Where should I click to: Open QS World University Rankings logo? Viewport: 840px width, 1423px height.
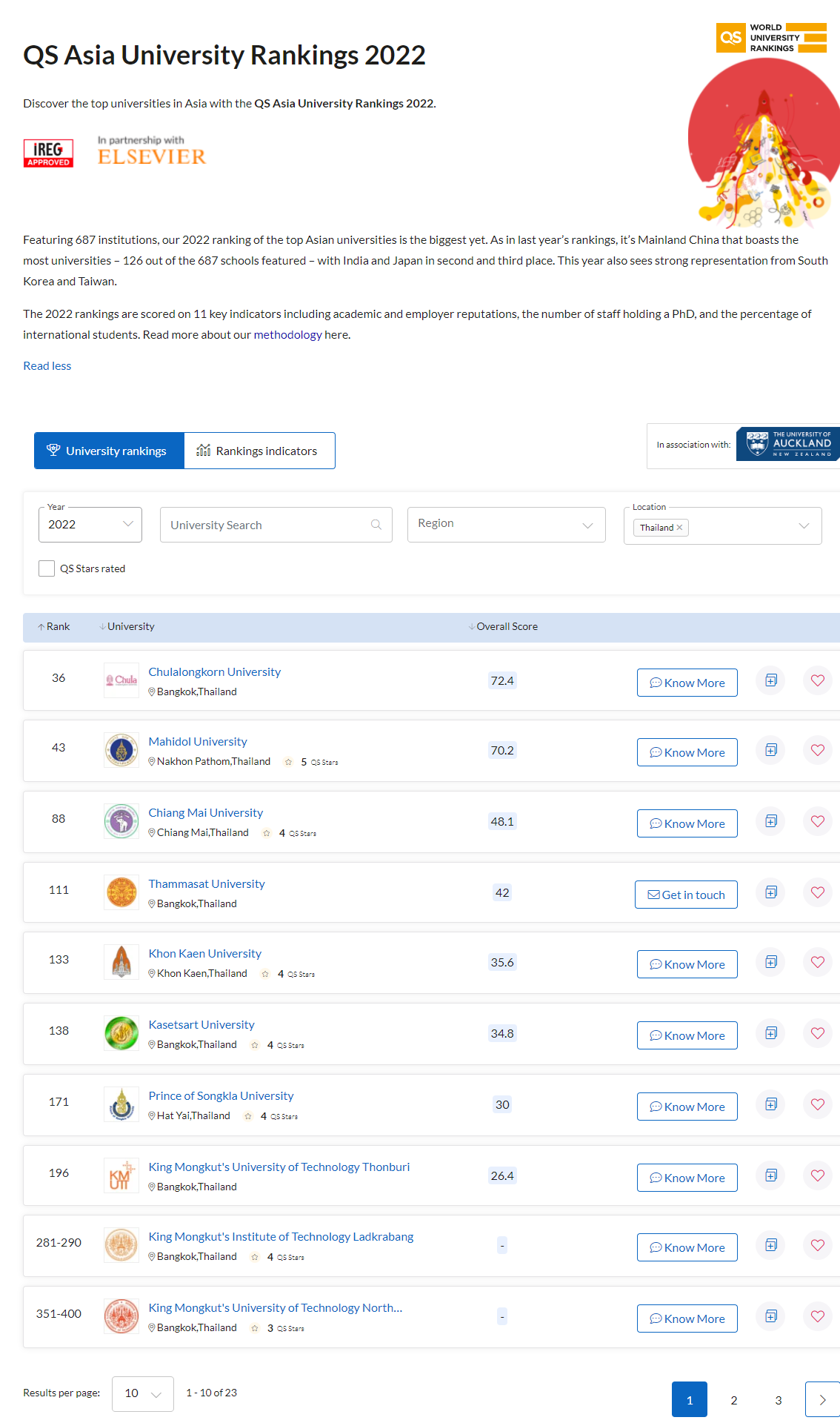[x=771, y=38]
